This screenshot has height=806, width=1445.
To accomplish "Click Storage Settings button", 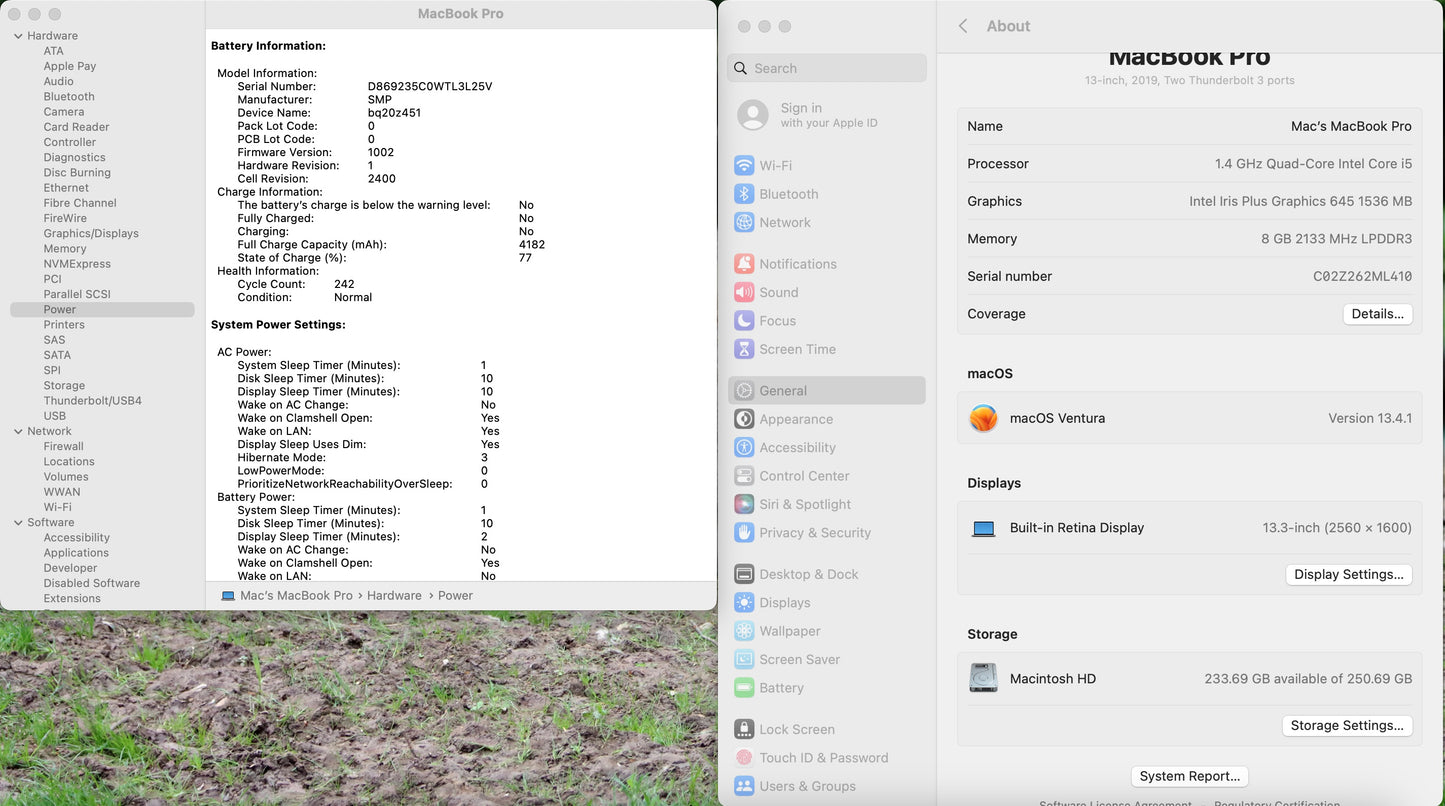I will 1346,726.
